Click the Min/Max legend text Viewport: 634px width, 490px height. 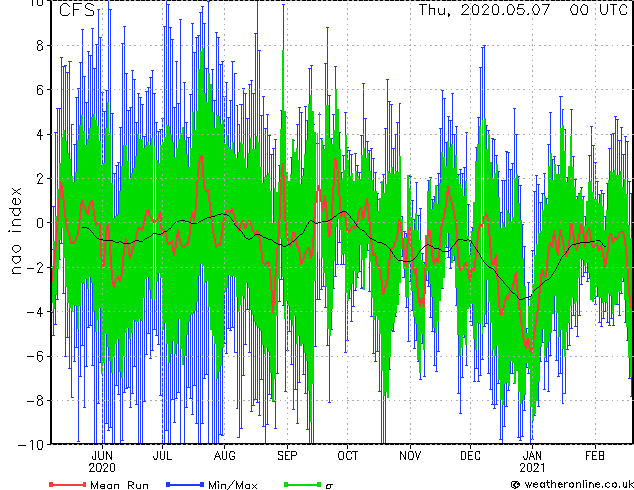click(233, 485)
